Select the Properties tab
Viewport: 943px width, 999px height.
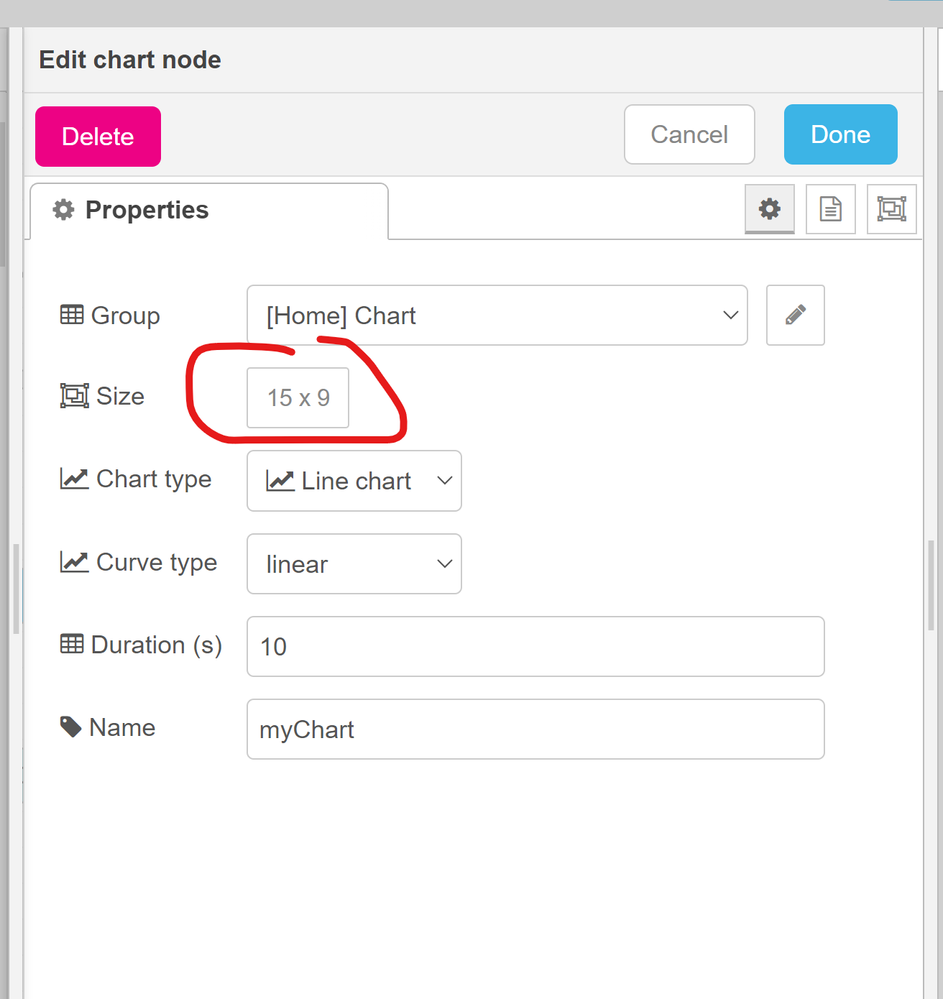pos(209,211)
